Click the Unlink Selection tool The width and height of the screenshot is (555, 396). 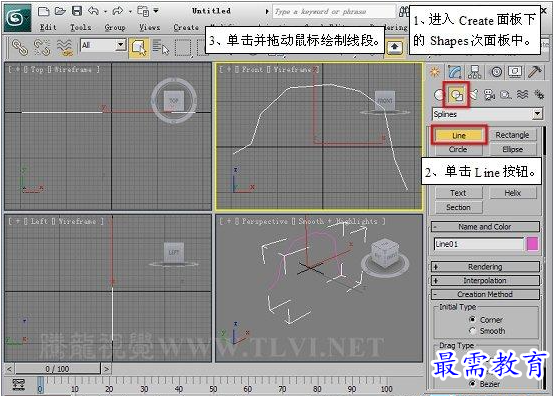coord(42,47)
